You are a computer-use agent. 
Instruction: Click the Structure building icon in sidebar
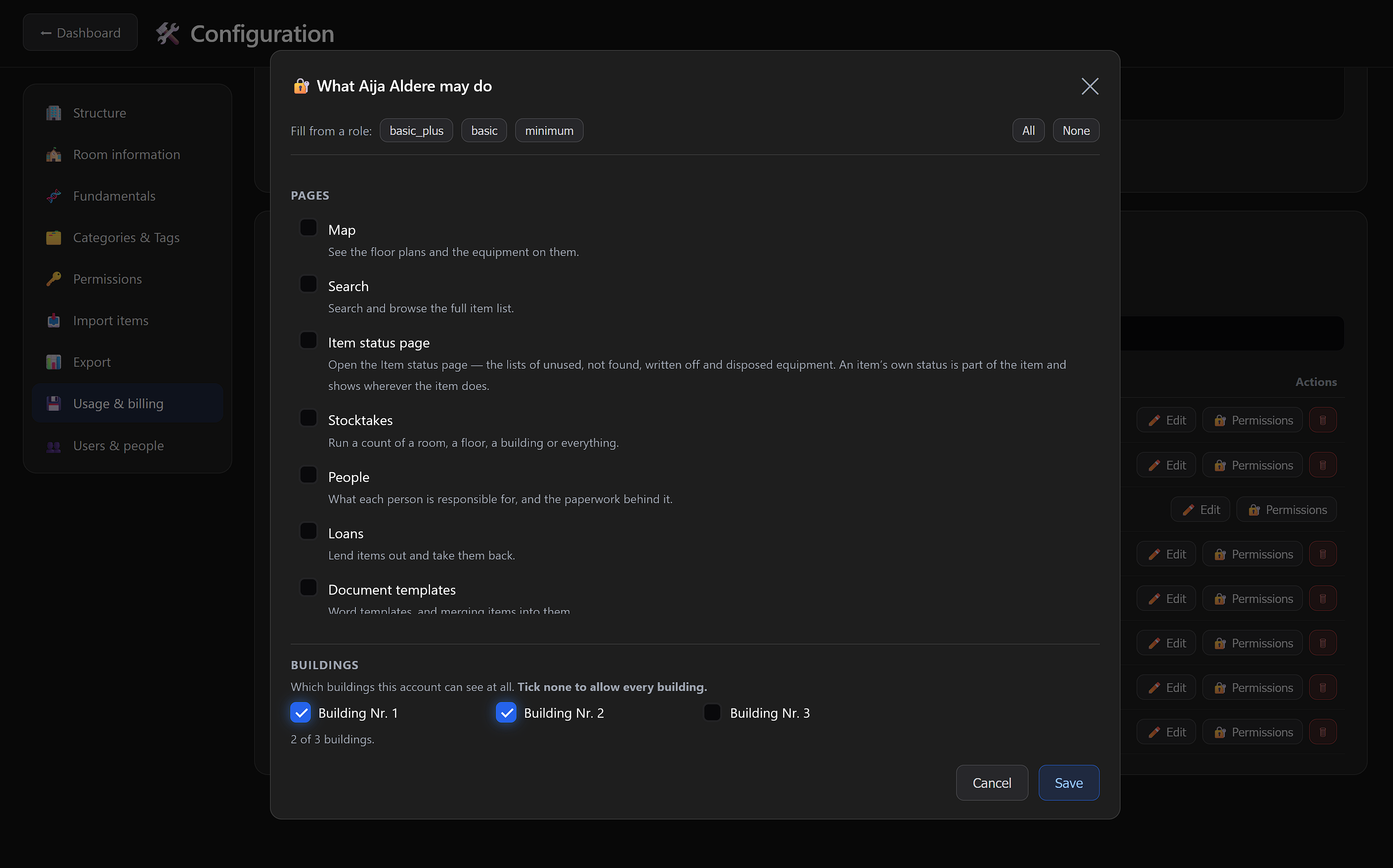[x=53, y=113]
